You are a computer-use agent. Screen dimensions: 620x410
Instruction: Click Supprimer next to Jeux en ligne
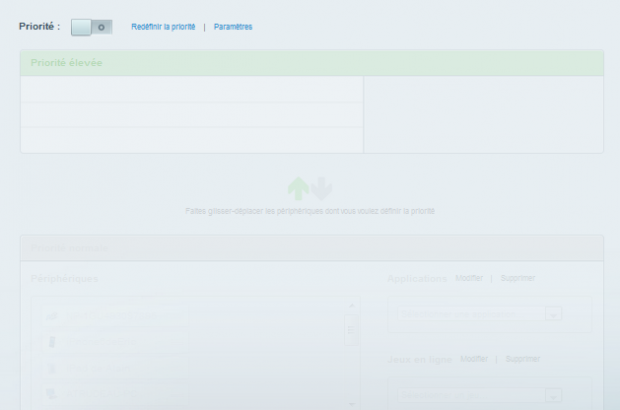[x=522, y=358]
